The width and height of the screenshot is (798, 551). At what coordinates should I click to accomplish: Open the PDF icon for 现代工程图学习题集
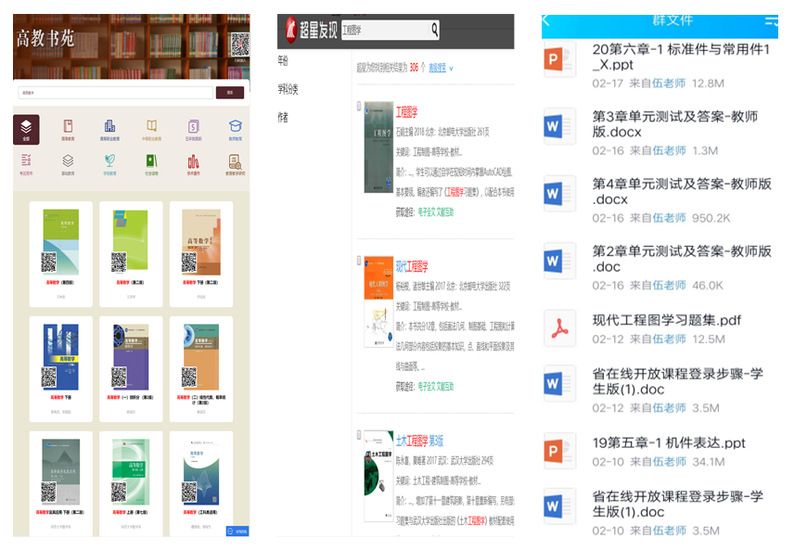559,328
